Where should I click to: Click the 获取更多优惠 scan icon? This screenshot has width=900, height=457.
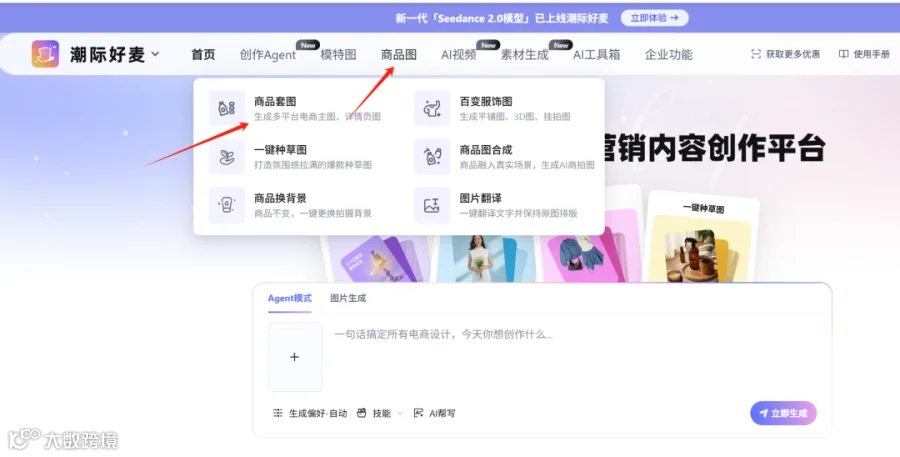[756, 54]
